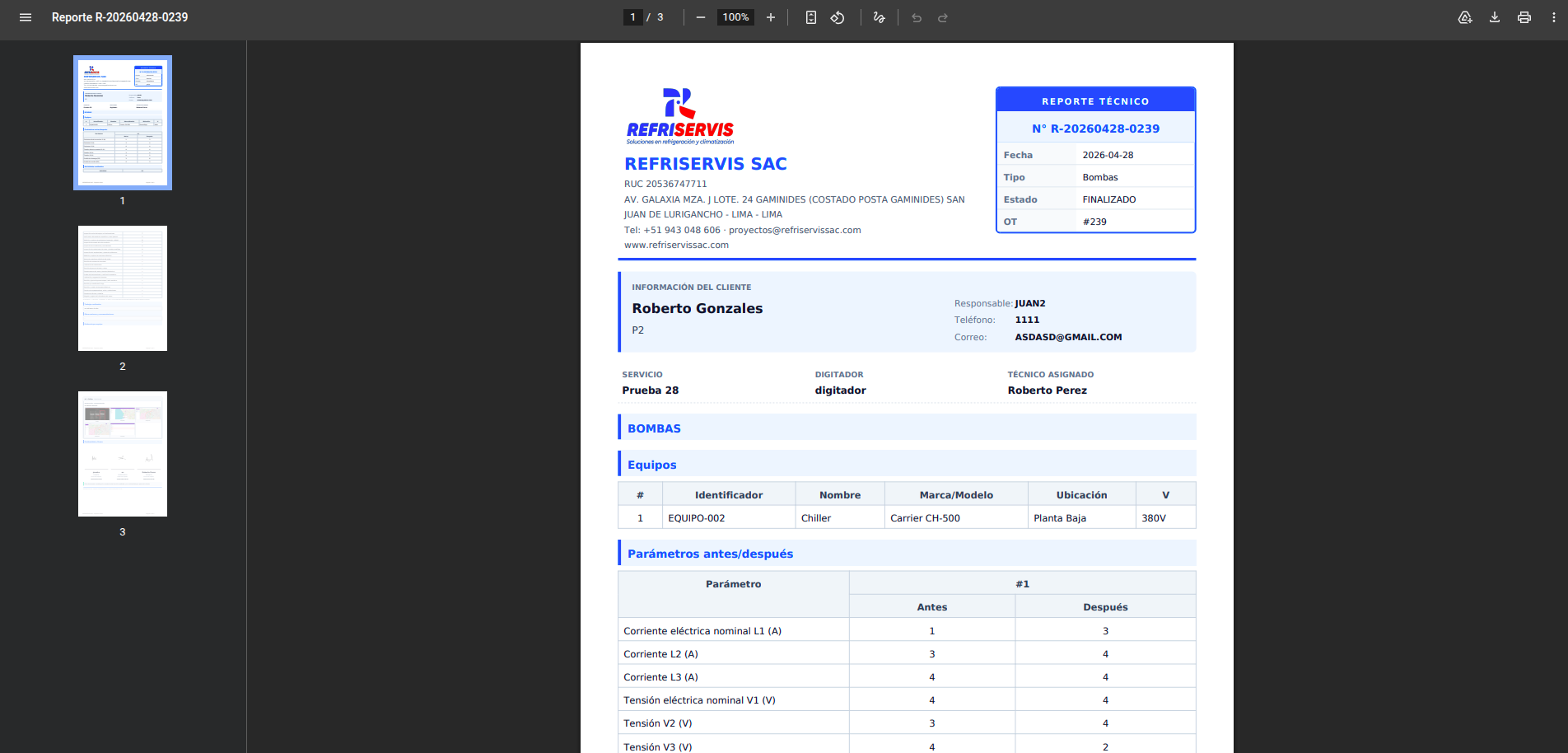This screenshot has height=753, width=1568.
Task: Click the technician name Roberto Perez
Action: 1048,391
